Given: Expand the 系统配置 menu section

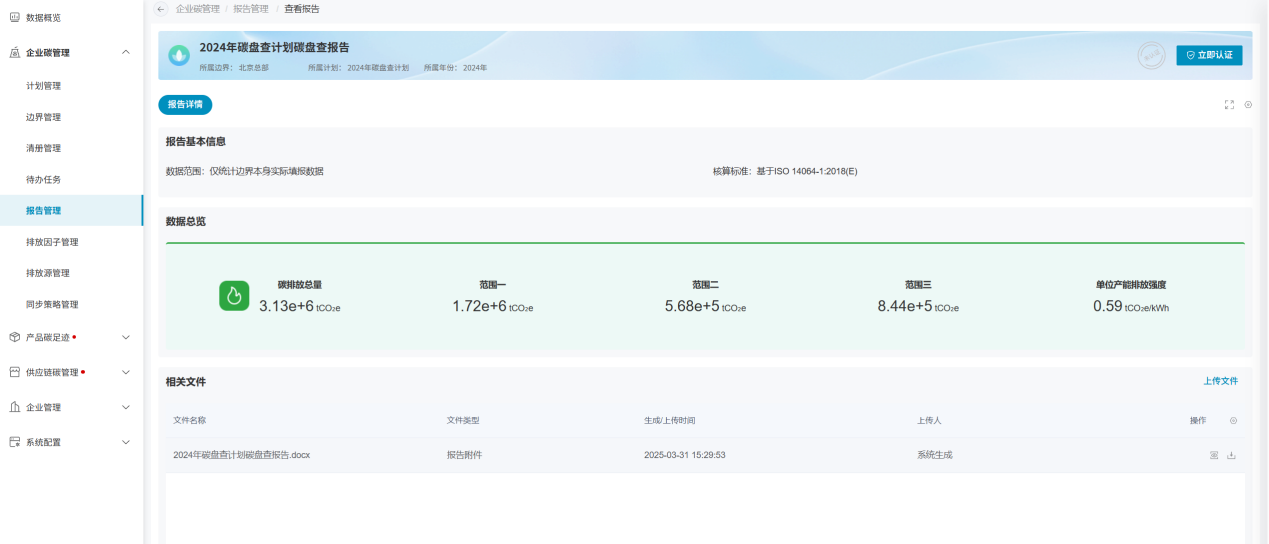Looking at the screenshot, I should click(125, 442).
